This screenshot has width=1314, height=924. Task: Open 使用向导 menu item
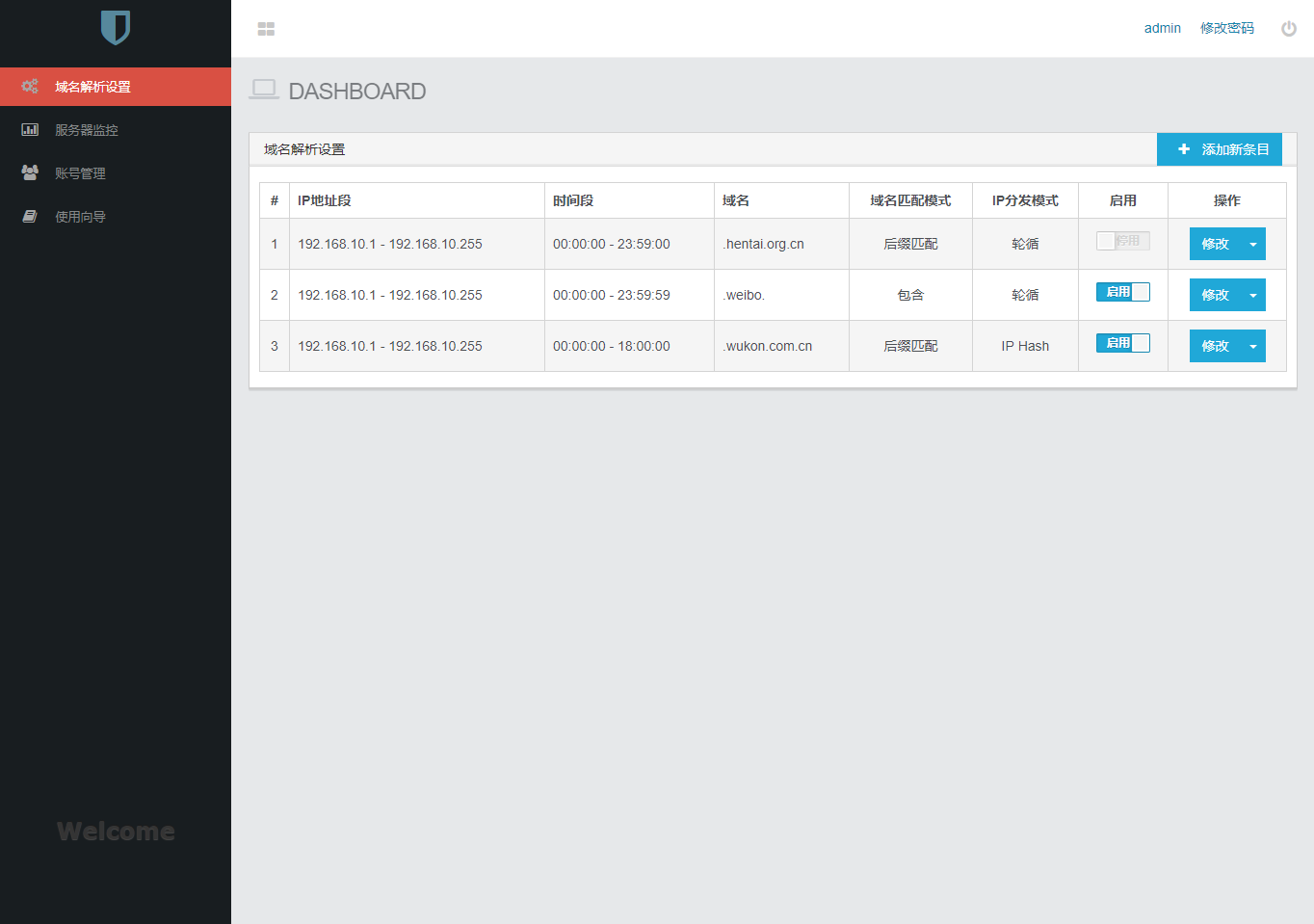coord(116,217)
